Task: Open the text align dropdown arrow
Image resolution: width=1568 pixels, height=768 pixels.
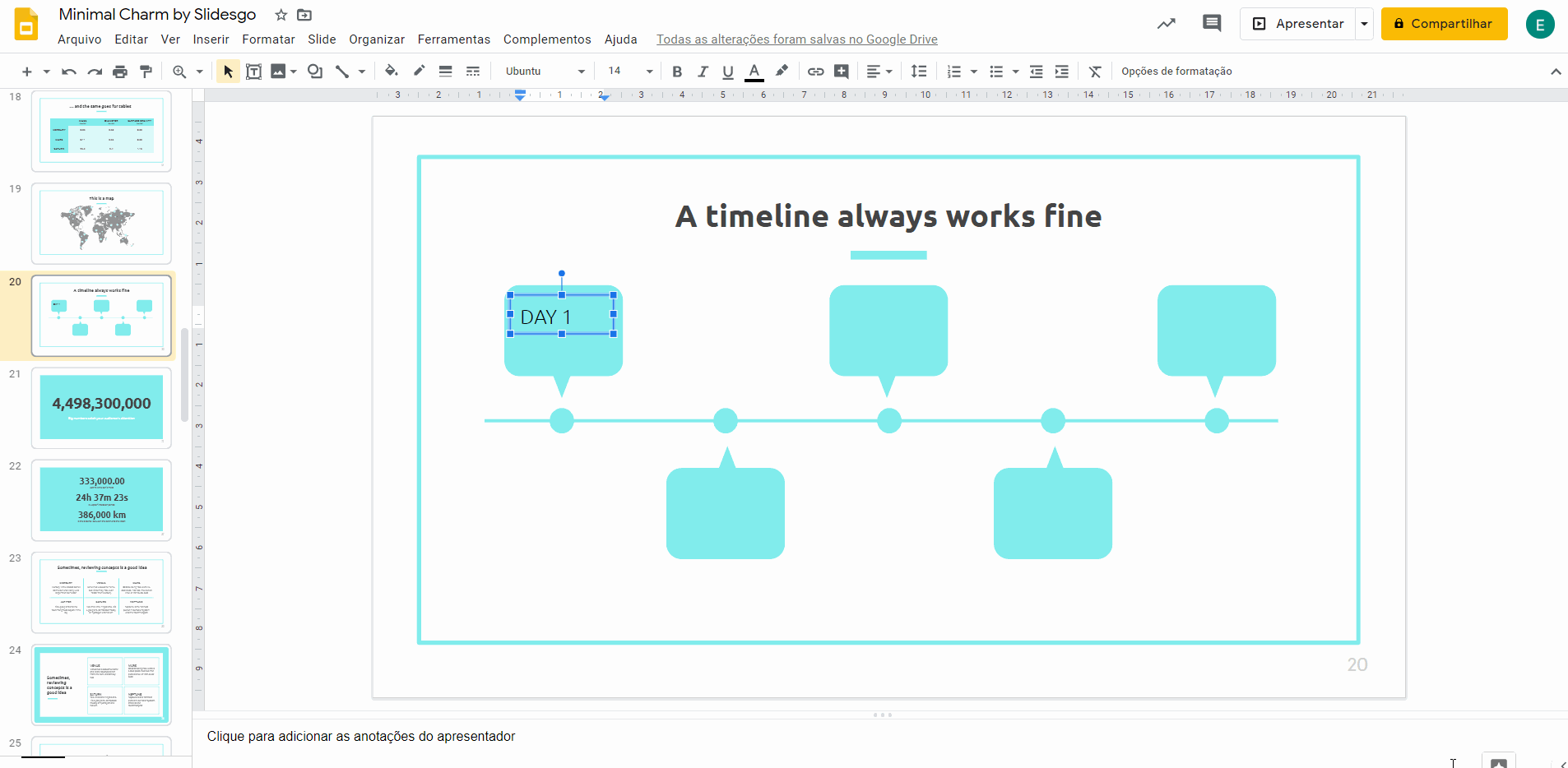Action: (x=889, y=72)
